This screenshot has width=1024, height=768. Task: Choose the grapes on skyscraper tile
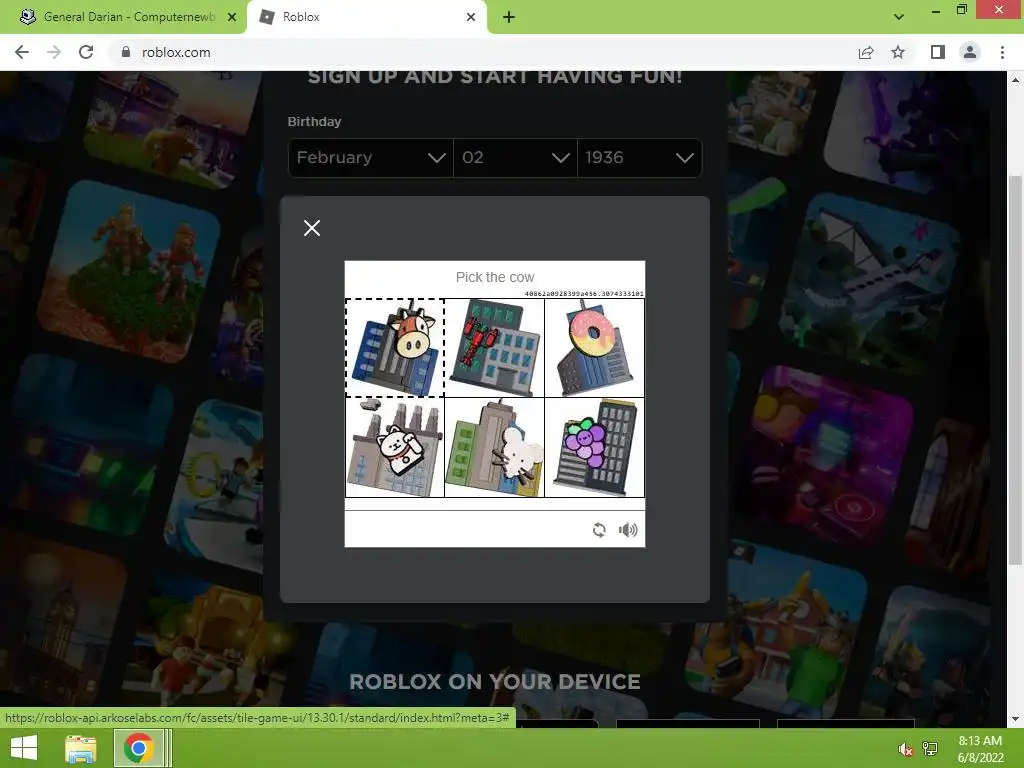tap(594, 447)
